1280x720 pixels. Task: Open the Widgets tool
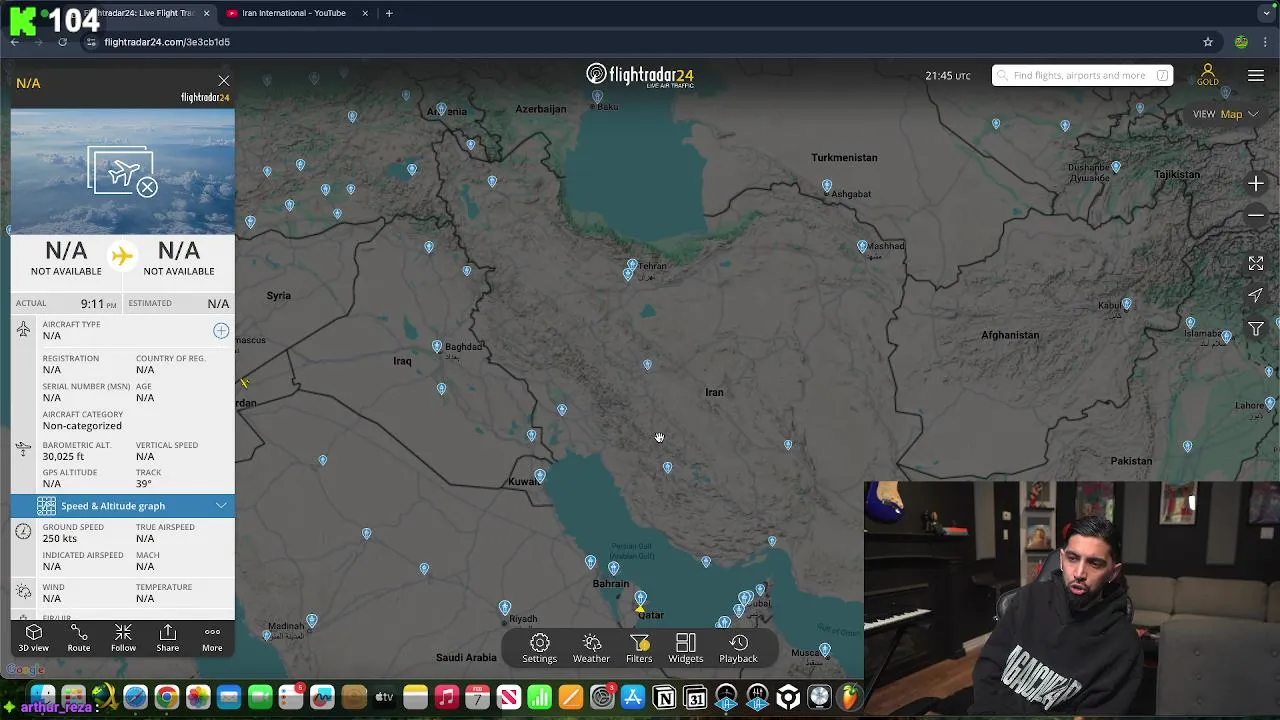point(686,648)
